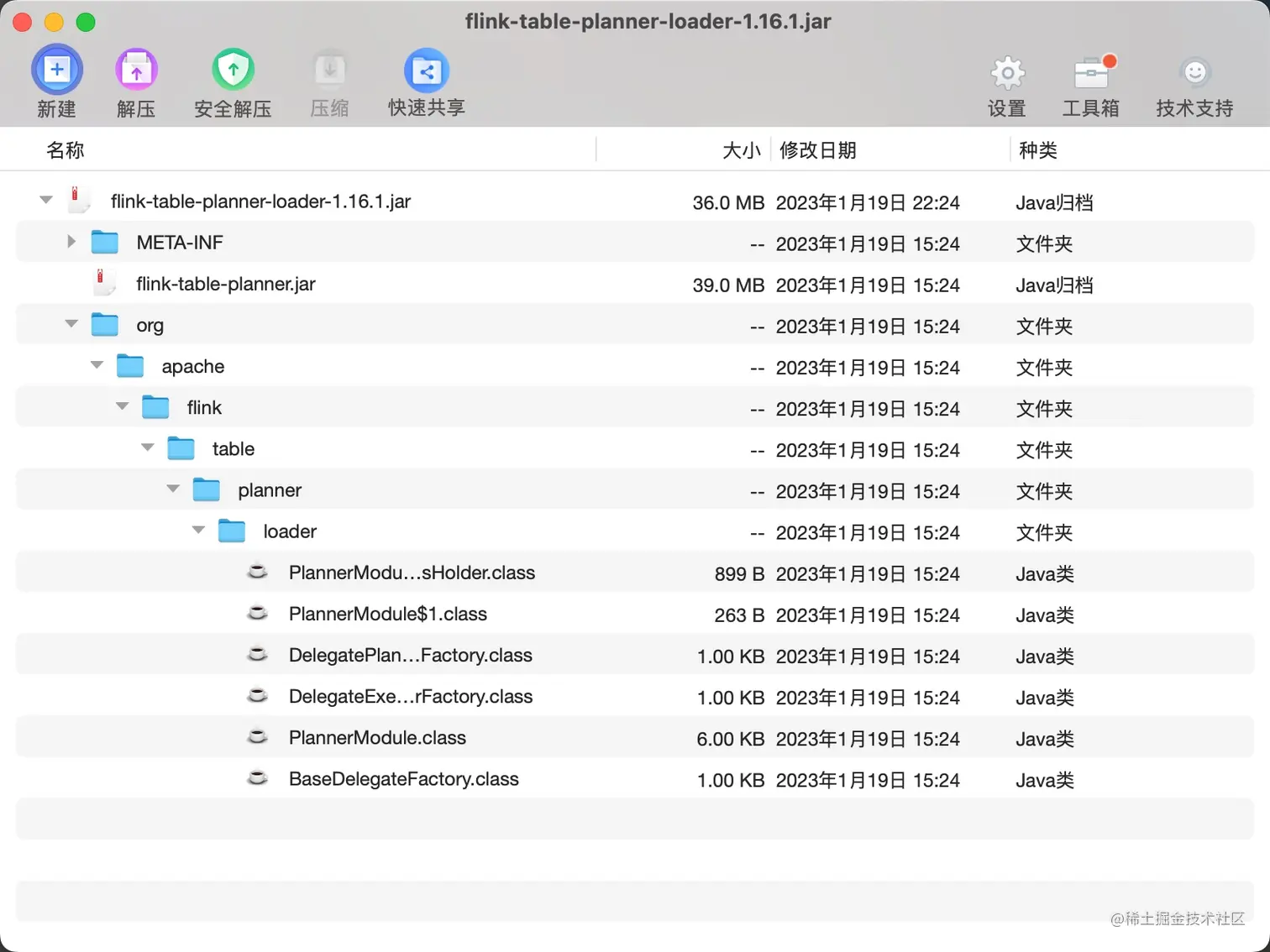1270x952 pixels.
Task: Click the archive icon of flink-table-planner.jar
Action: [102, 284]
